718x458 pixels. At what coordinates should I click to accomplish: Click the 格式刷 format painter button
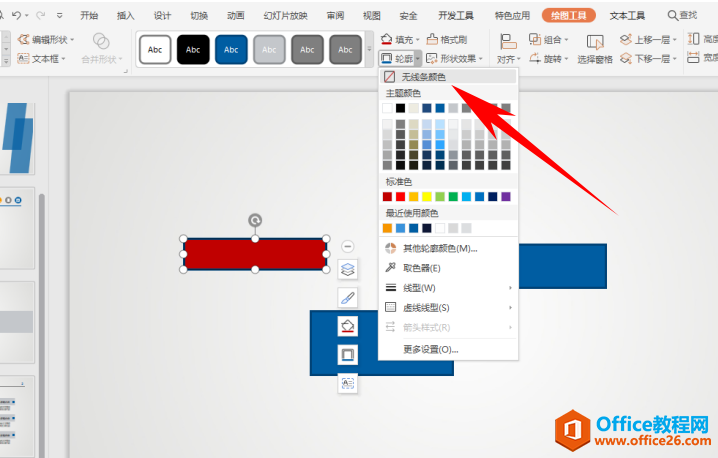pyautogui.click(x=448, y=39)
